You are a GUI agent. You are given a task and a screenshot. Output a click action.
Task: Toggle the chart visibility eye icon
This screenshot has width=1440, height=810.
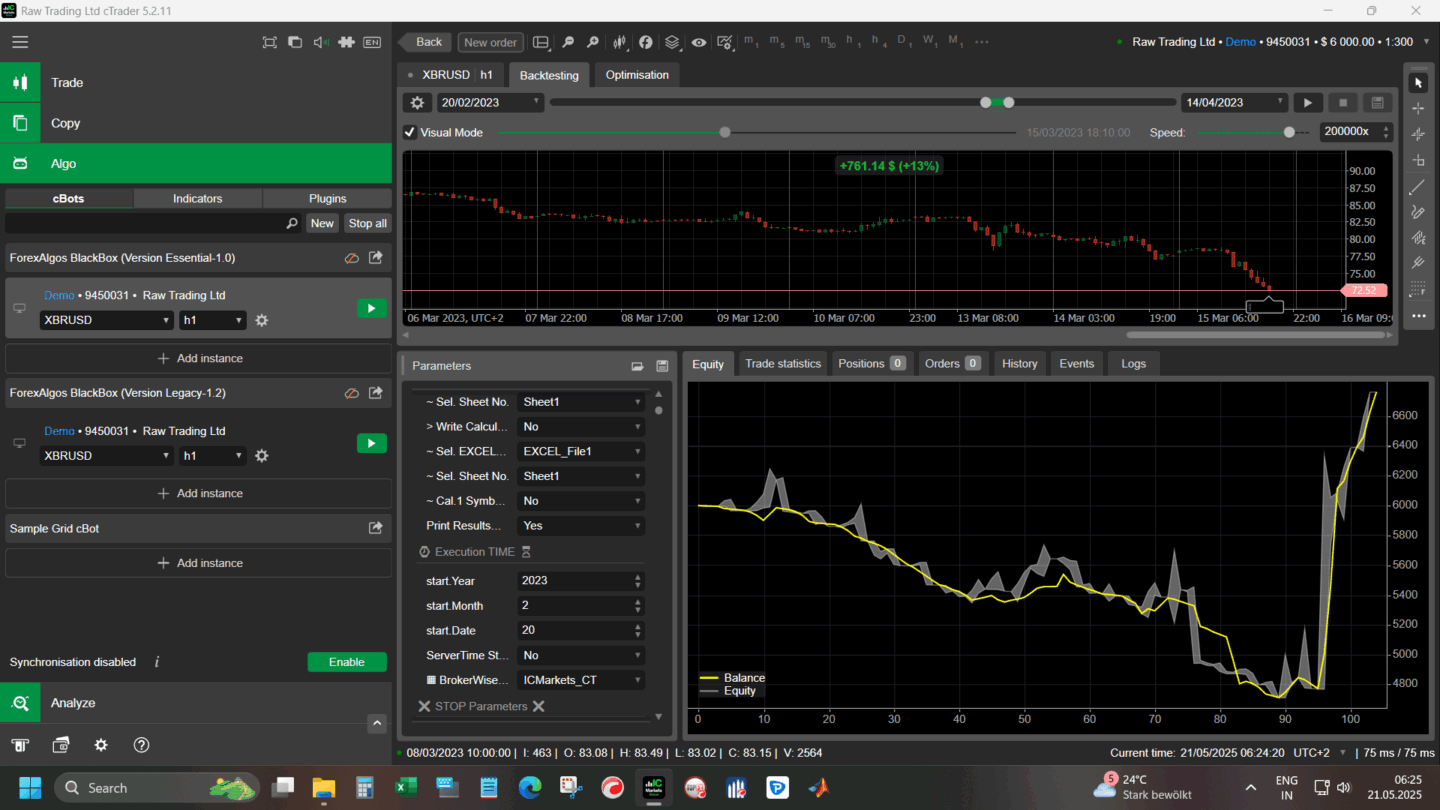click(698, 42)
